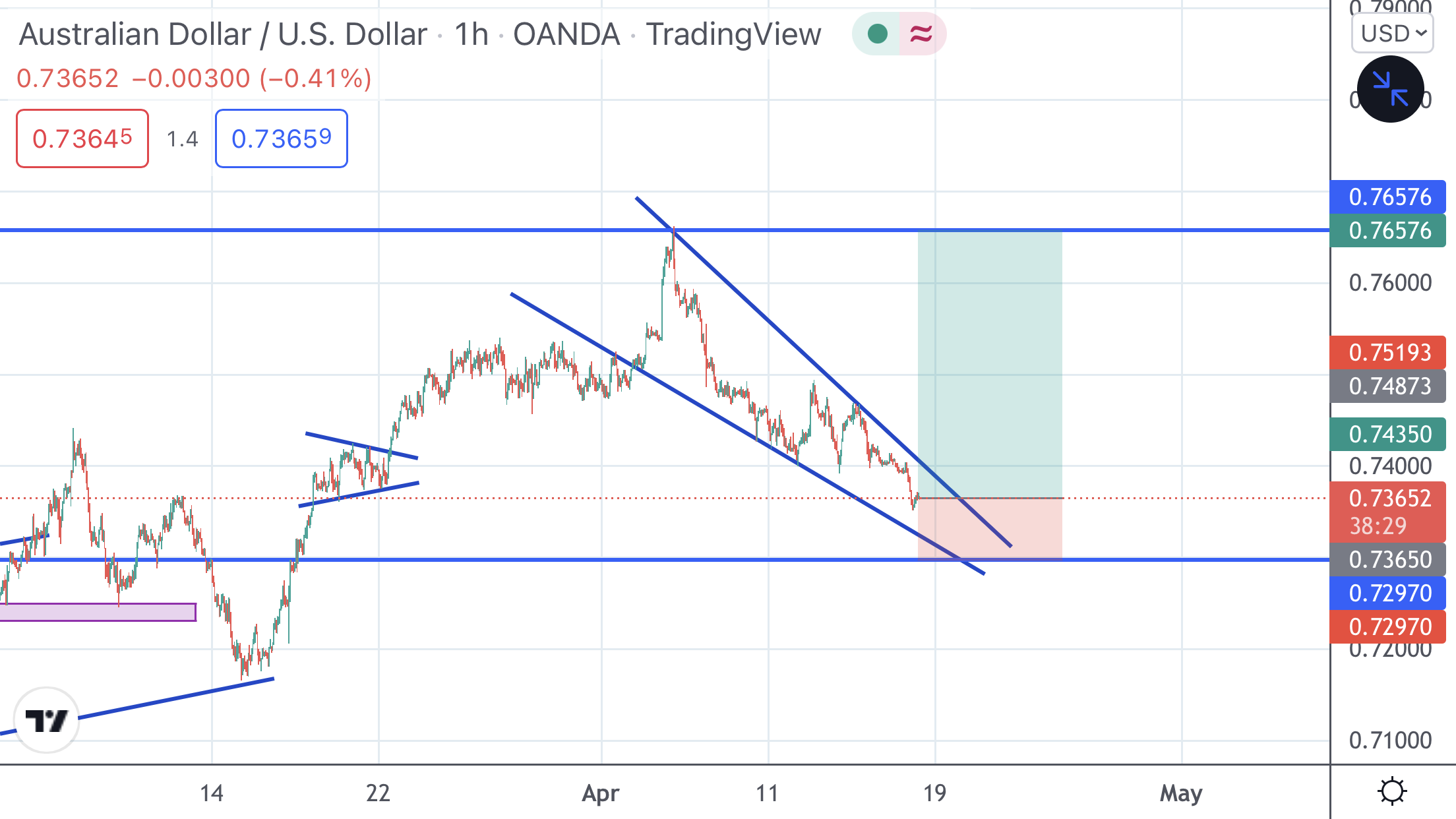Click the TradingView logo icon
The width and height of the screenshot is (1456, 819).
click(46, 720)
